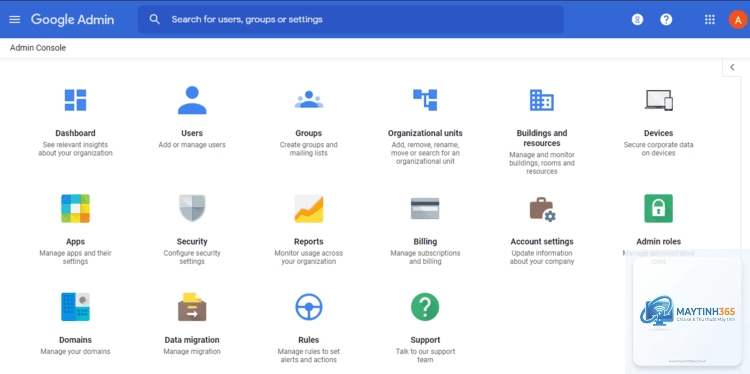Open the Account settings briefcase icon
The width and height of the screenshot is (750, 374).
point(542,209)
